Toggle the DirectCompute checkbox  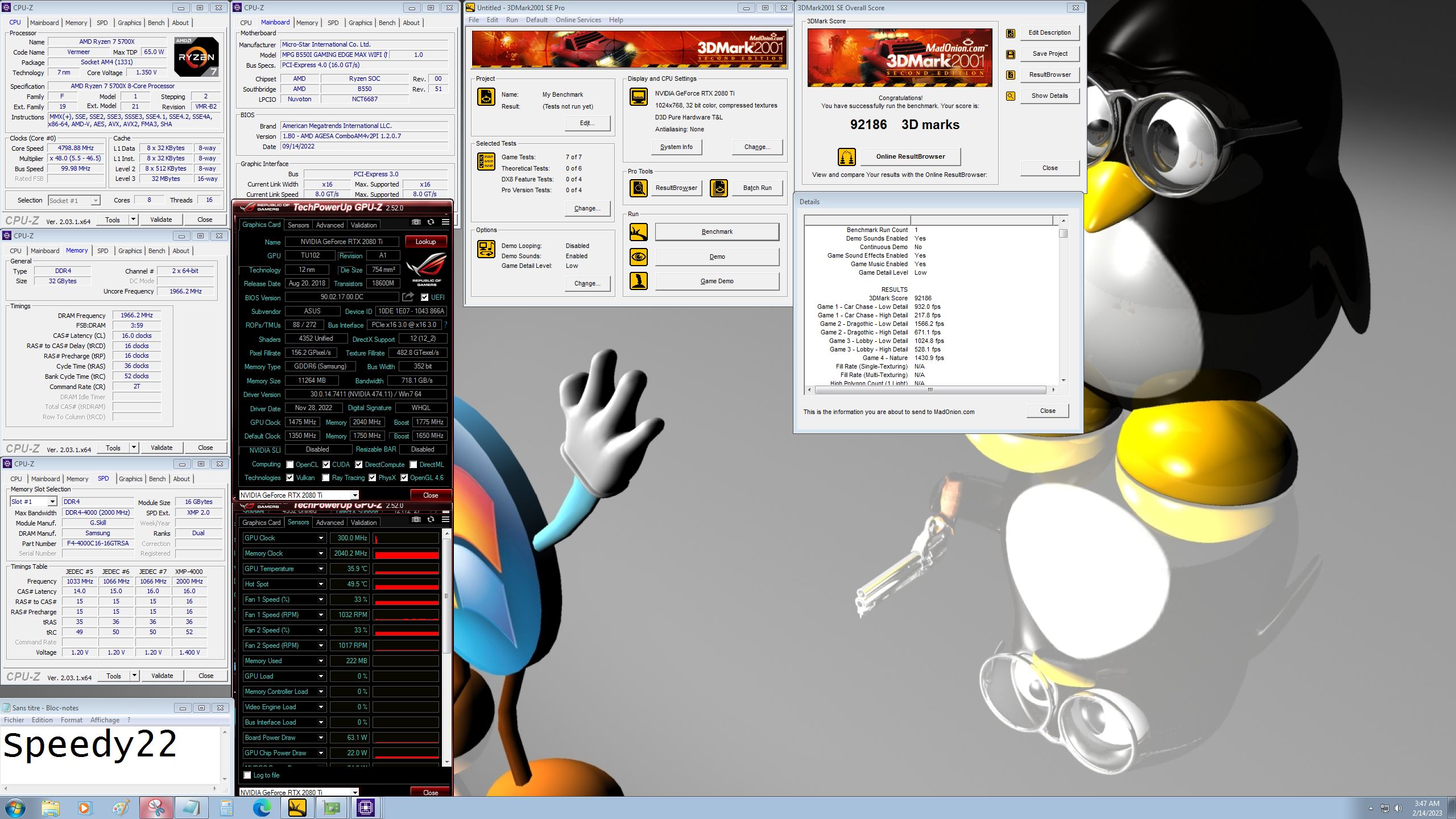point(358,465)
